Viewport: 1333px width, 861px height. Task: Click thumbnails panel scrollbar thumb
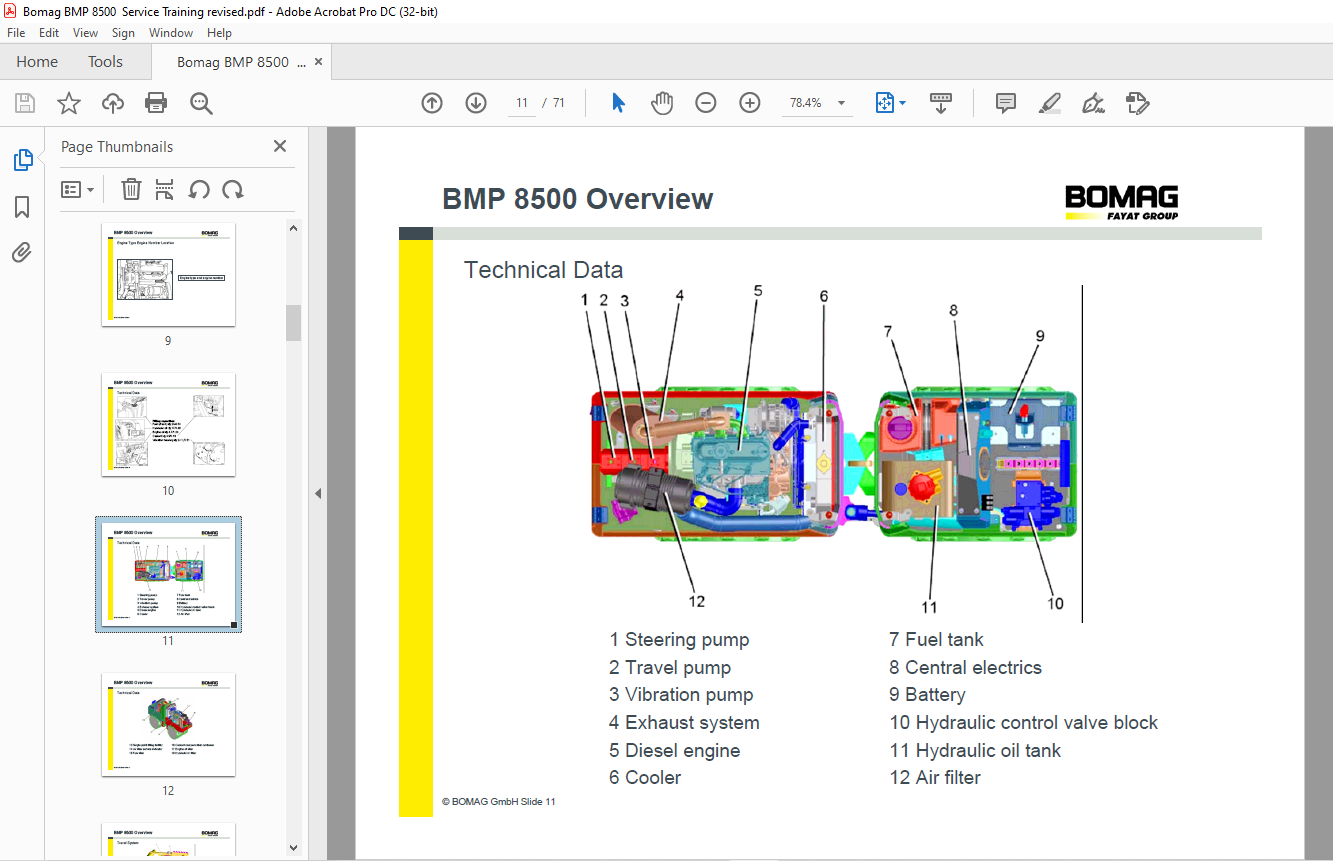pos(293,323)
